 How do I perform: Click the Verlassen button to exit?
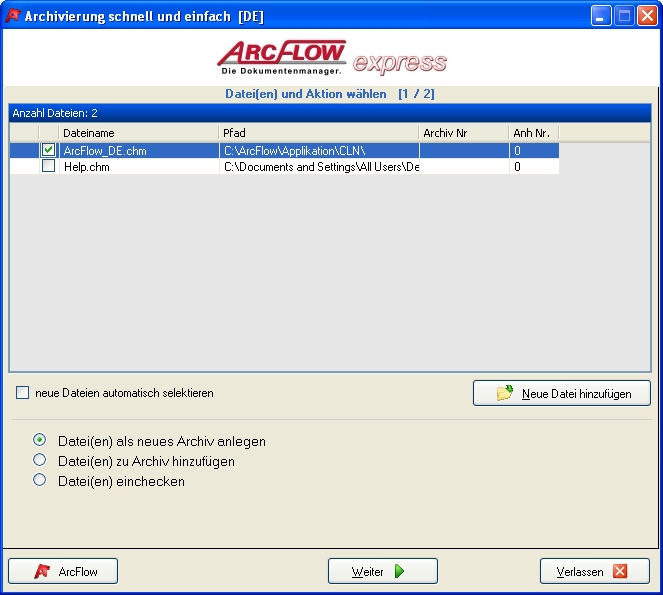pyautogui.click(x=595, y=571)
